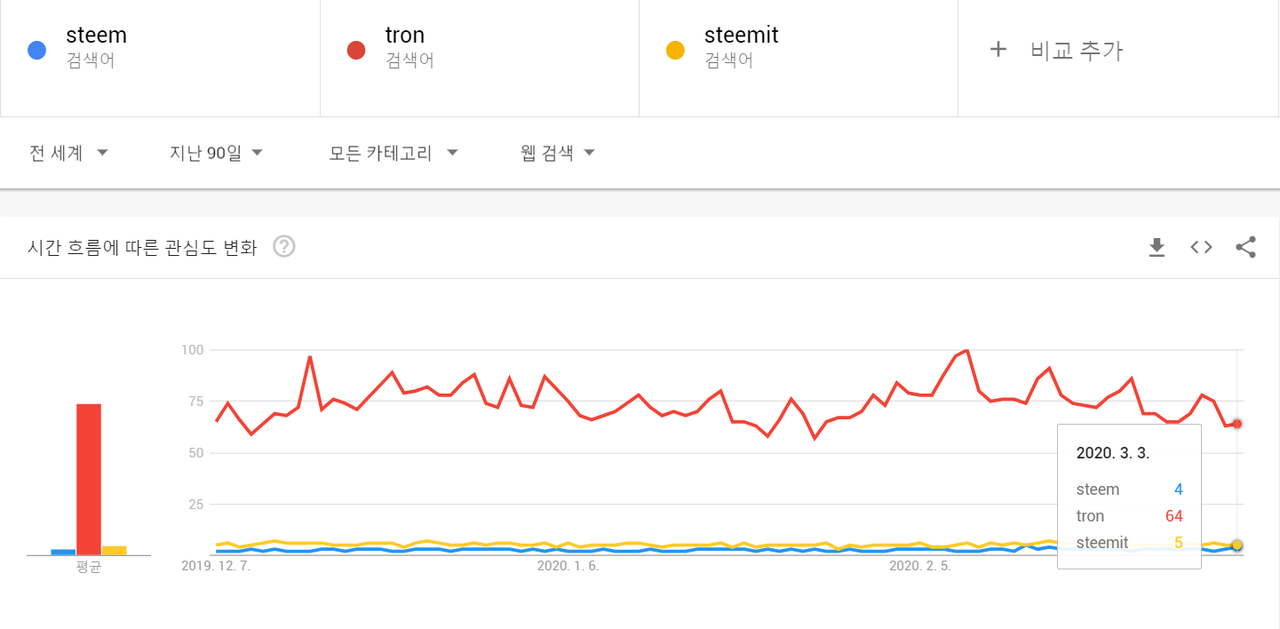
Task: Select the red tron color dot
Action: (356, 50)
